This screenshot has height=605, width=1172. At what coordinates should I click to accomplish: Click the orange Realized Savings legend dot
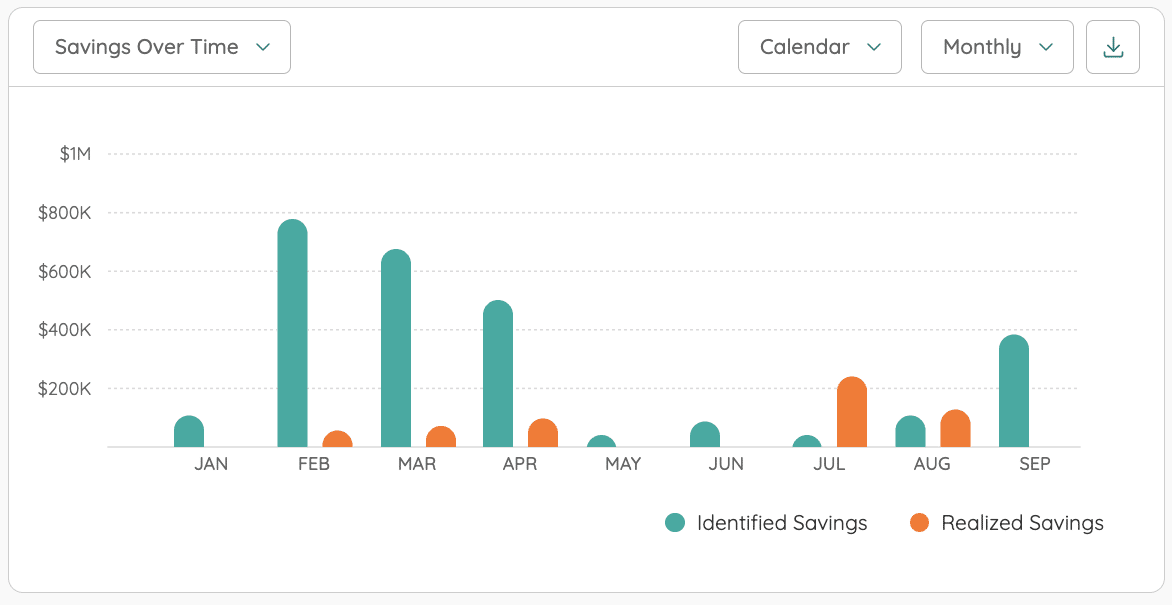[x=920, y=523]
